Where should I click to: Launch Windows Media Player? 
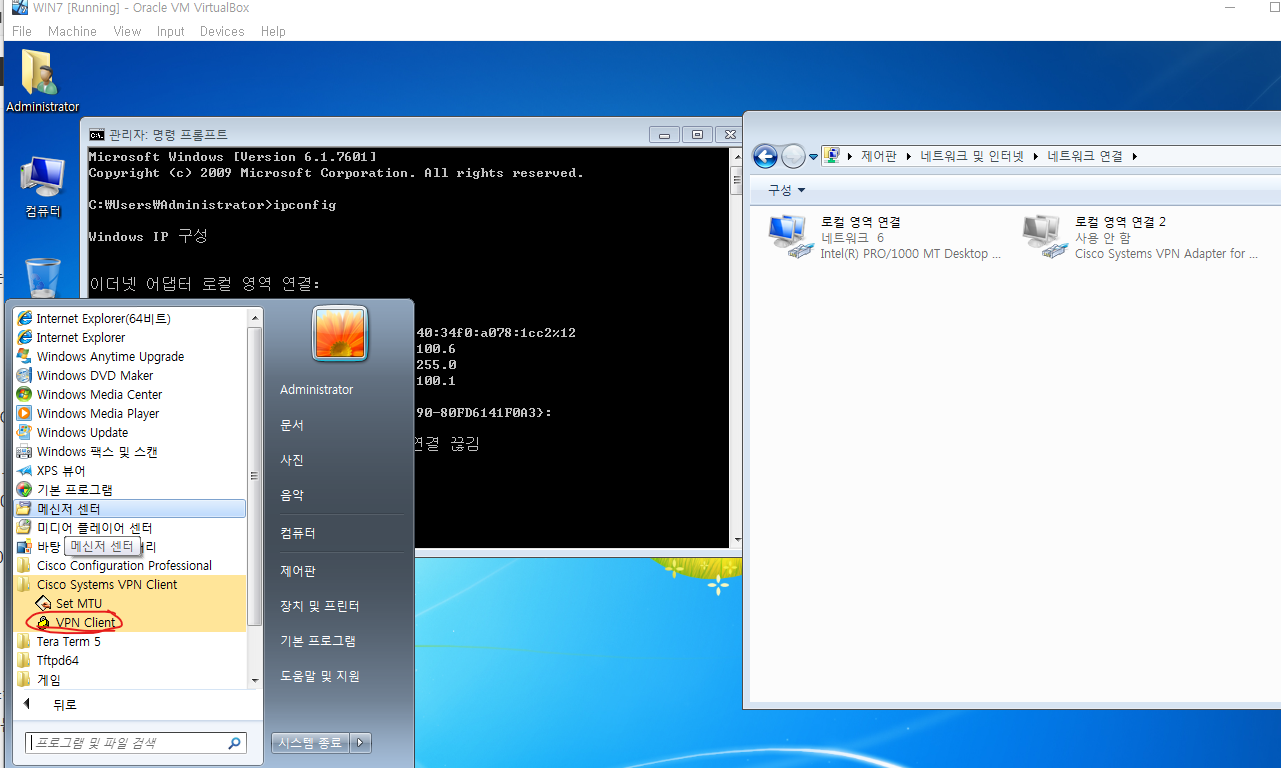[x=98, y=413]
